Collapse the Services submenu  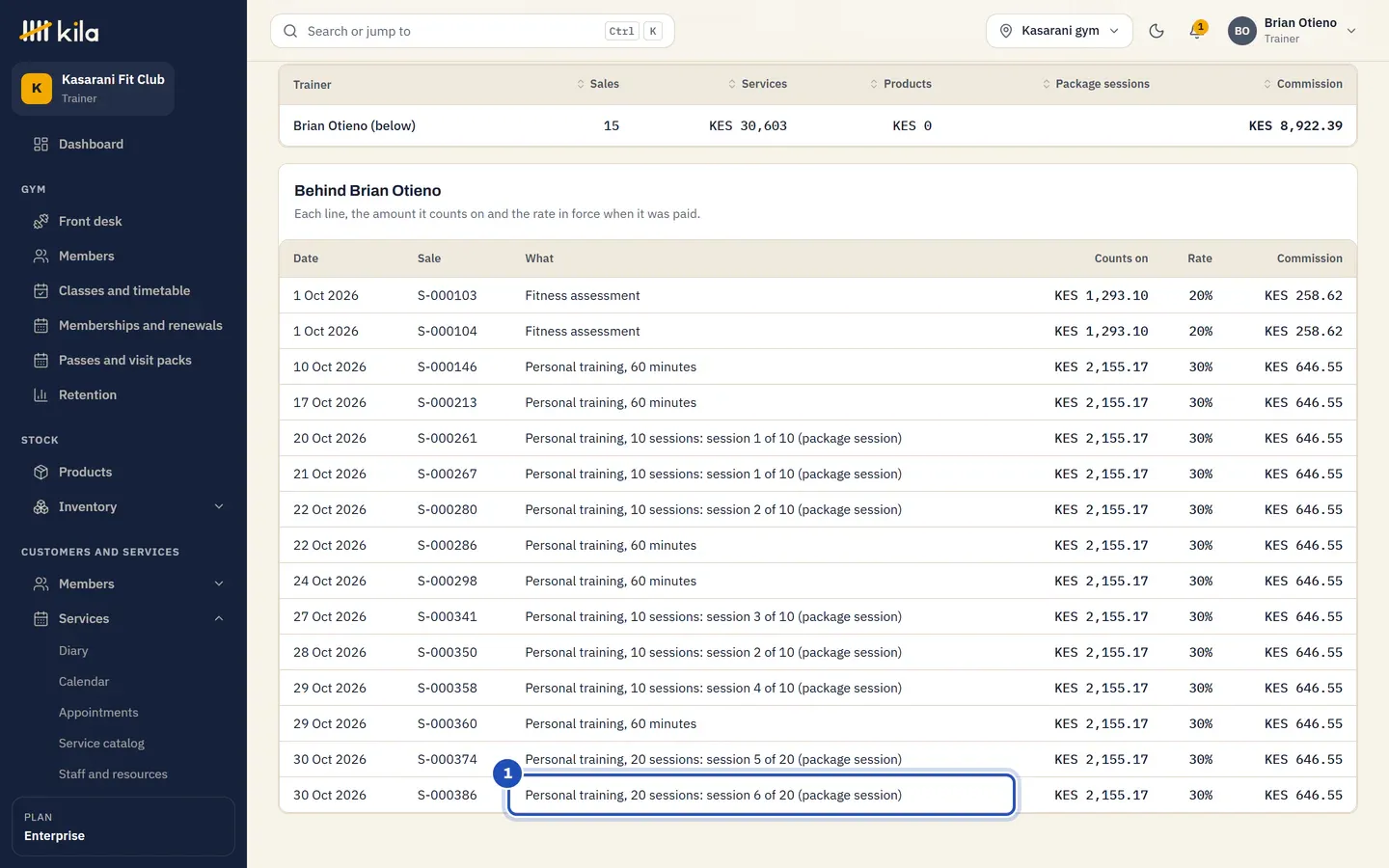tap(219, 619)
